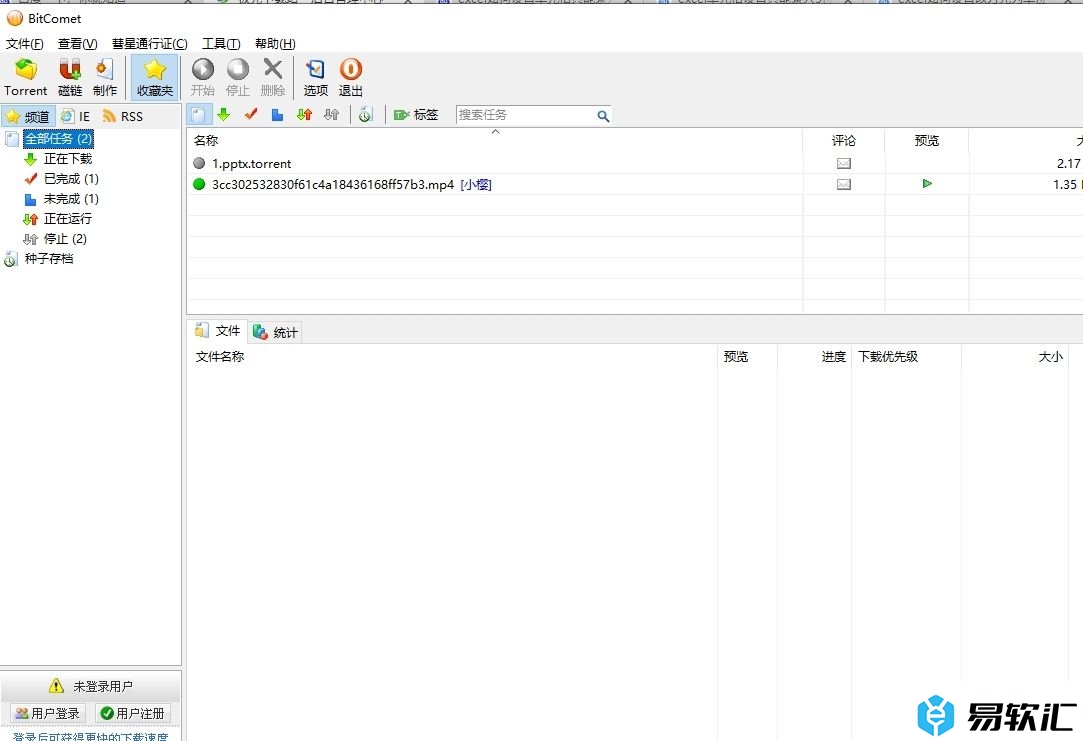Switch to the IE sidebar tab
The width and height of the screenshot is (1083, 741).
click(76, 116)
